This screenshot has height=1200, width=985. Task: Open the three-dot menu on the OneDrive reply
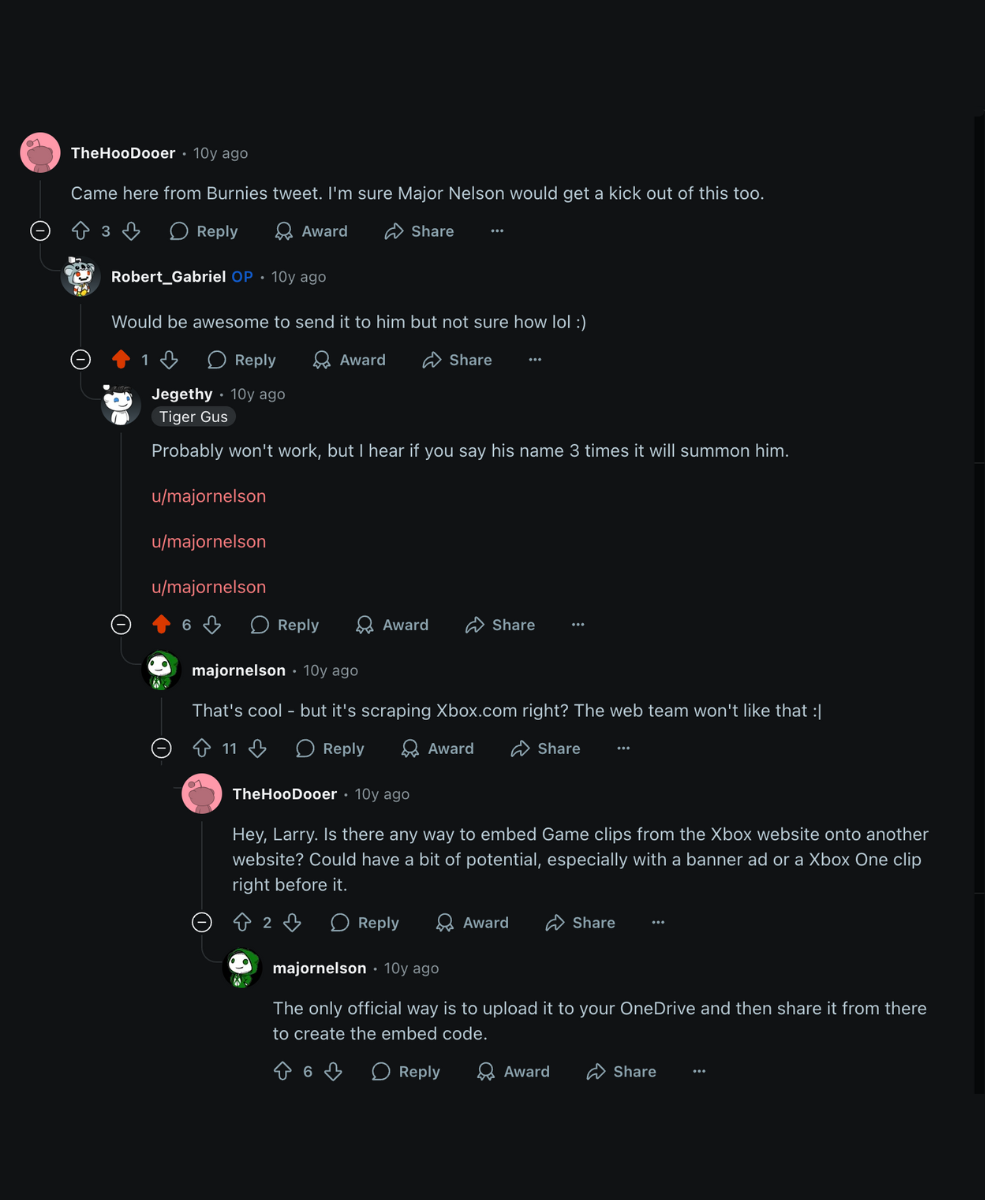(698, 1071)
